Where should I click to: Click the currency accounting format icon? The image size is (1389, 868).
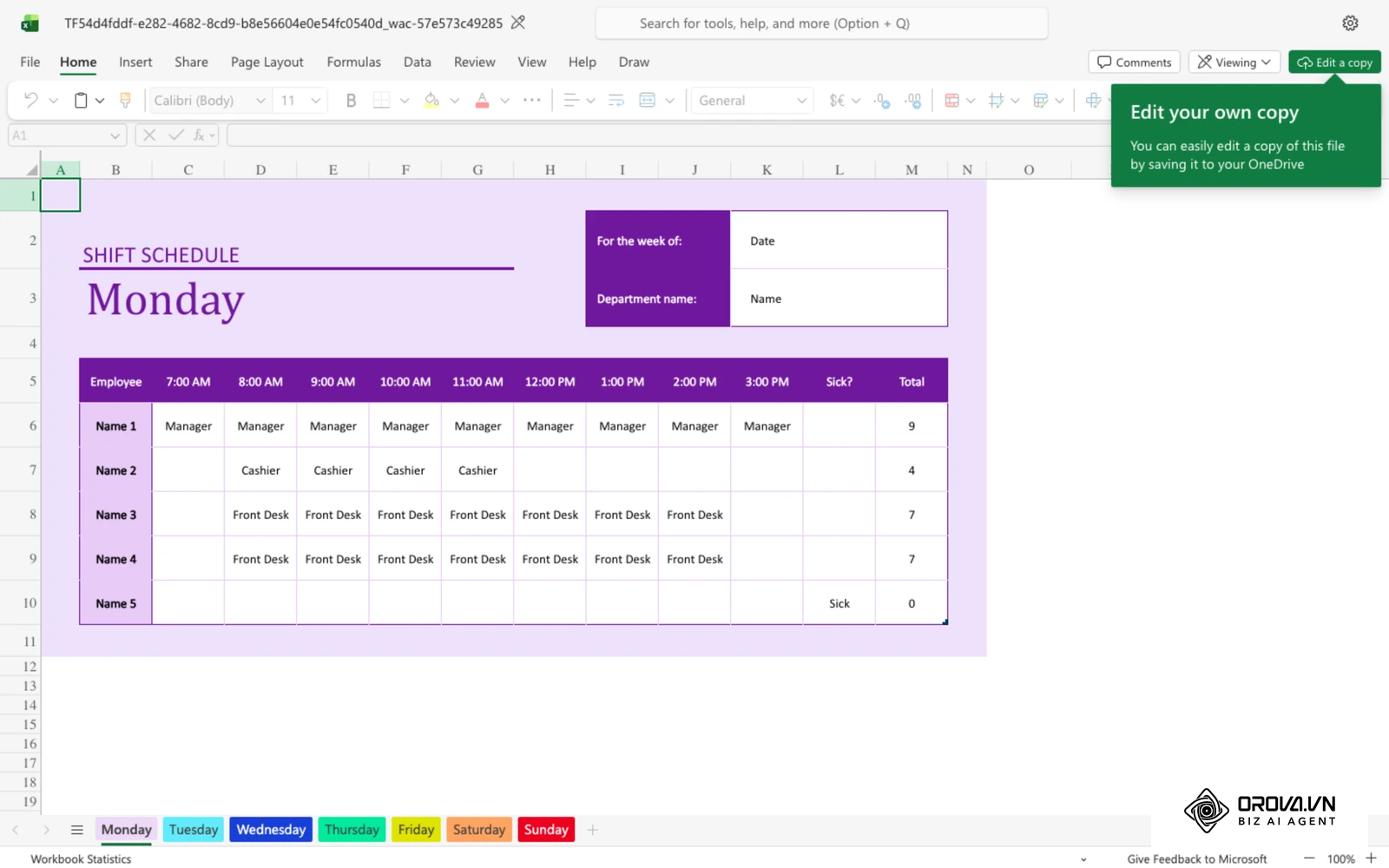click(x=837, y=101)
